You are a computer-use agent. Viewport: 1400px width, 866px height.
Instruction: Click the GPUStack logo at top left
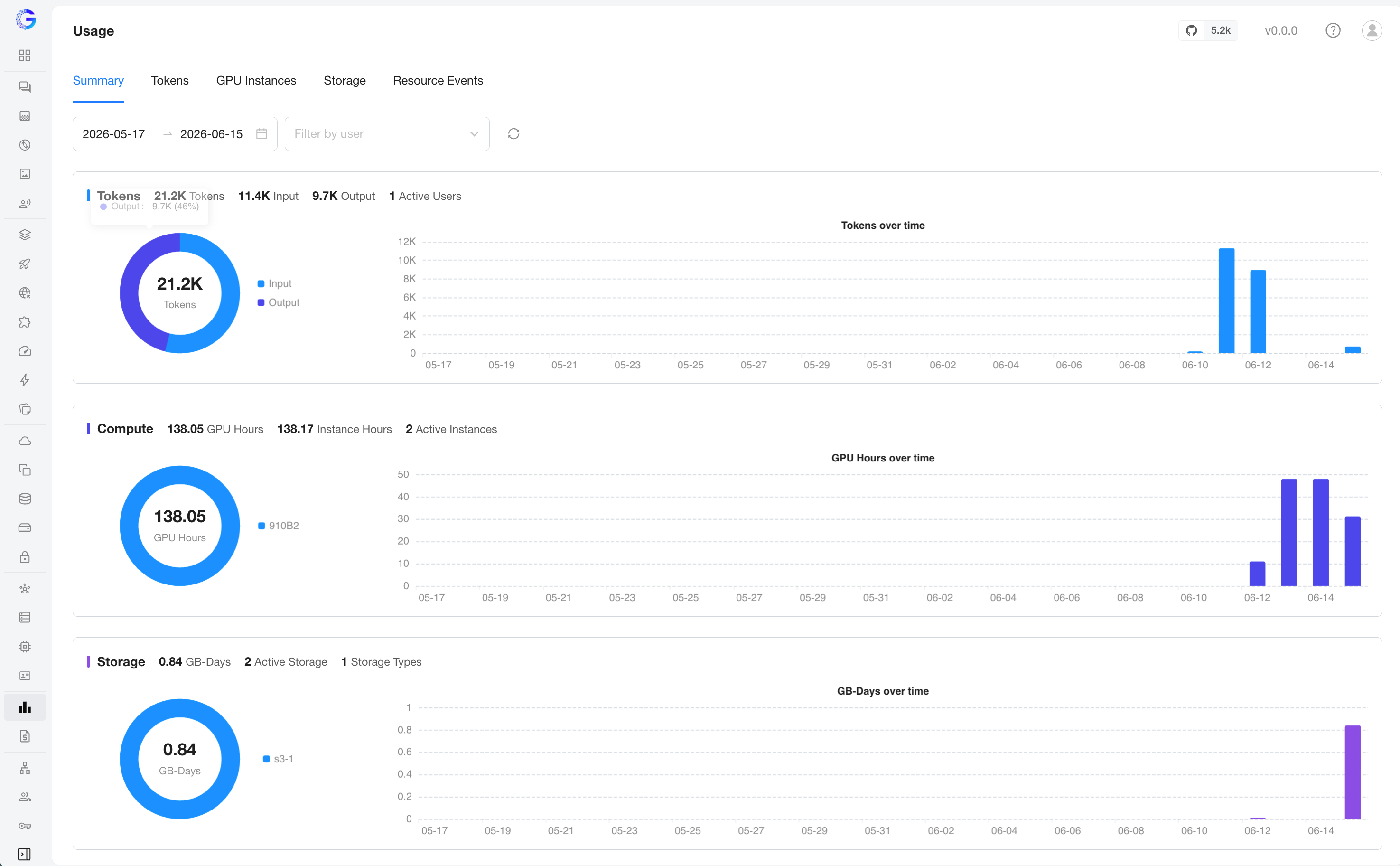[26, 19]
